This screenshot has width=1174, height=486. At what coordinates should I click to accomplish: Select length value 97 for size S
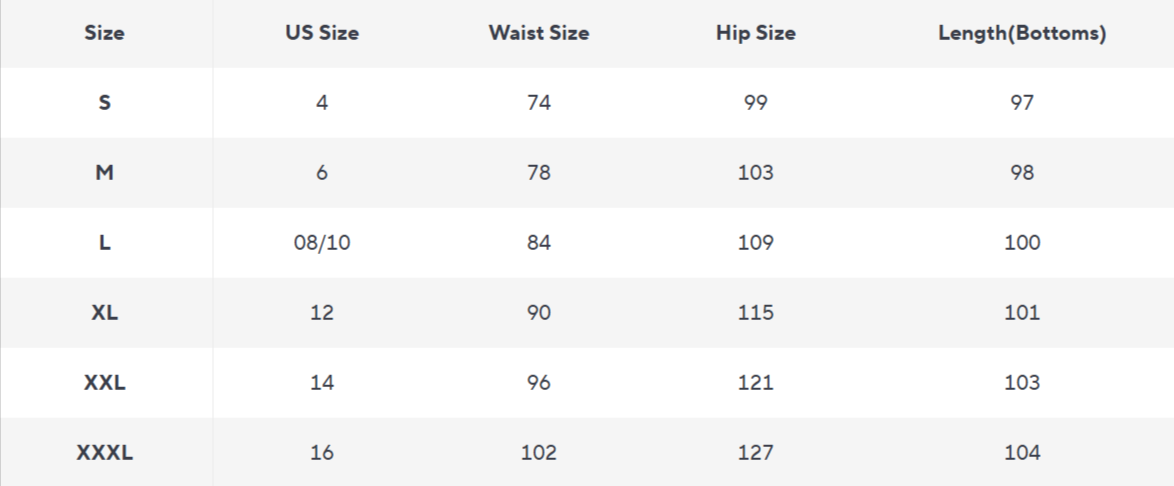[1022, 102]
